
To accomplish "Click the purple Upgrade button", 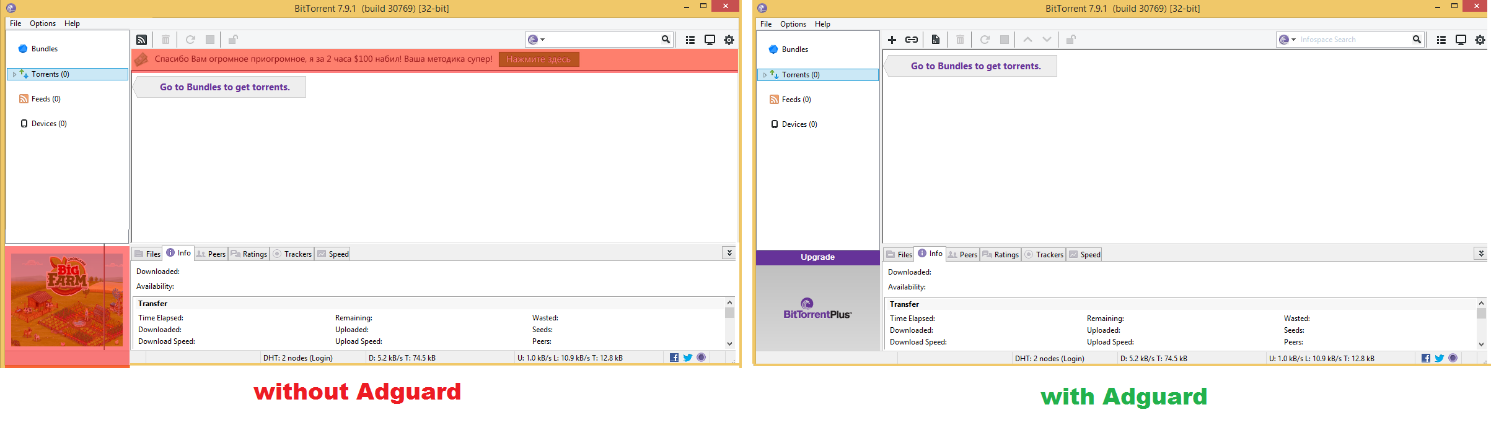I will coord(818,257).
